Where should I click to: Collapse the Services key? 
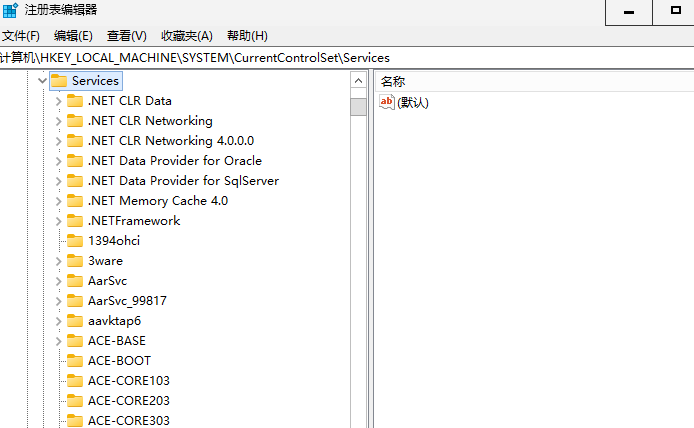42,81
